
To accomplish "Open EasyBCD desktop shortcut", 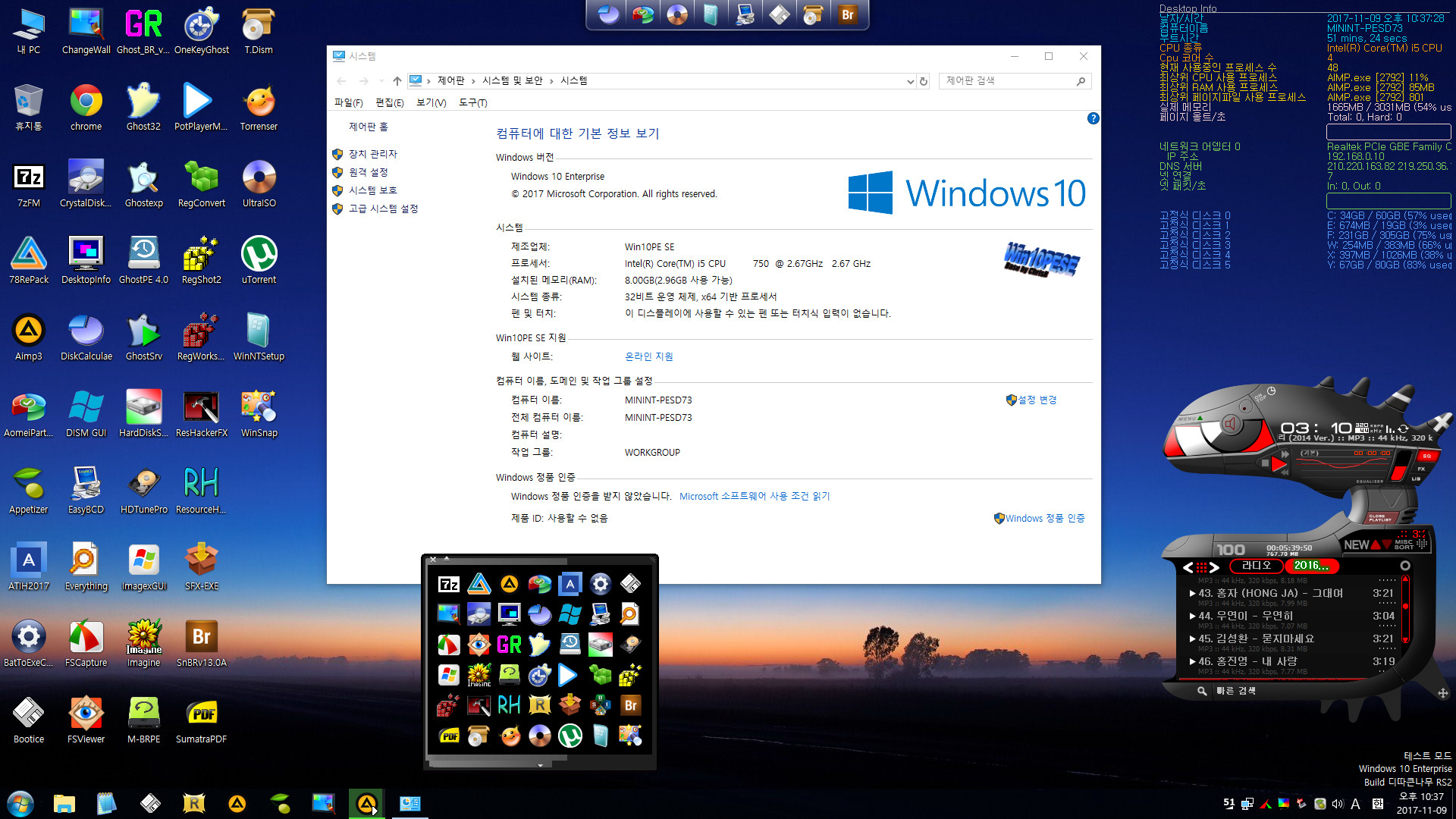I will [x=86, y=491].
